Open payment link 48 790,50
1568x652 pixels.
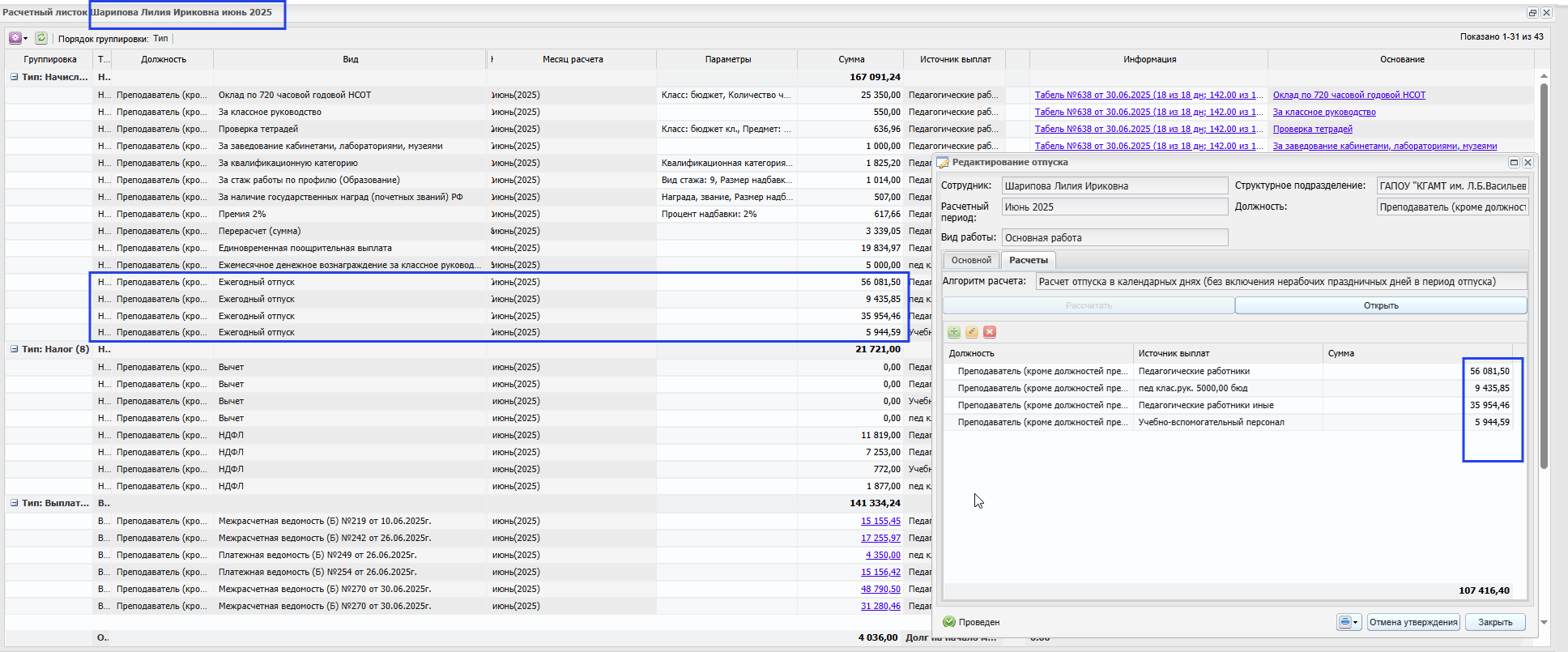coord(880,589)
